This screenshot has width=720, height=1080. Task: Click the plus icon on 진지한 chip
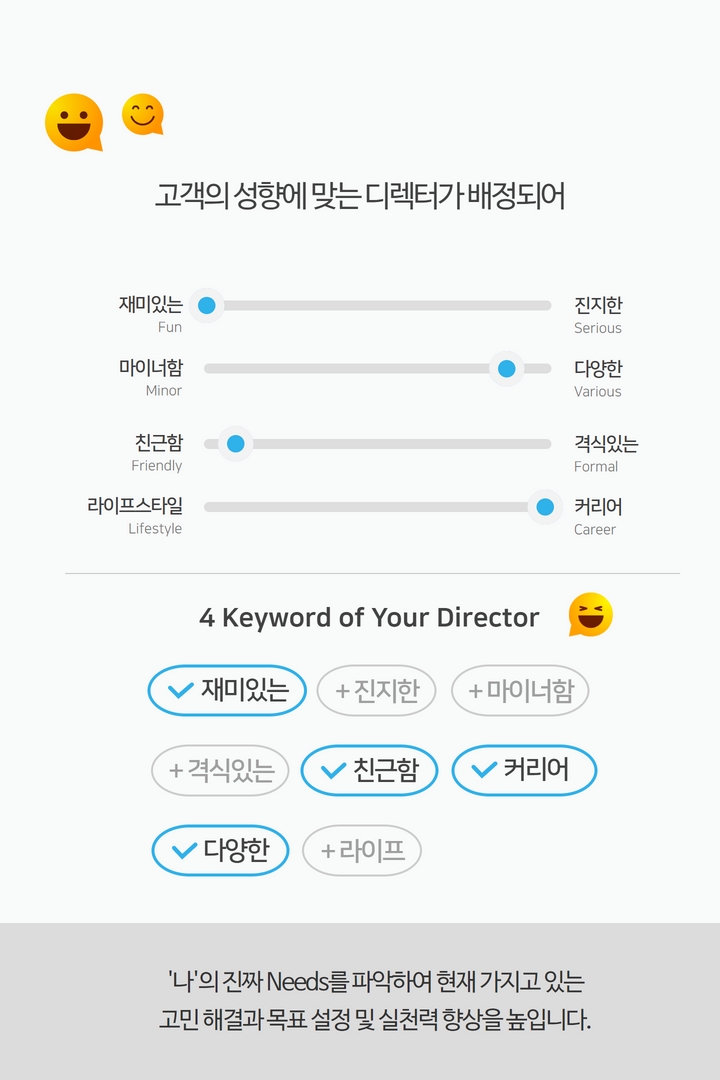[342, 691]
